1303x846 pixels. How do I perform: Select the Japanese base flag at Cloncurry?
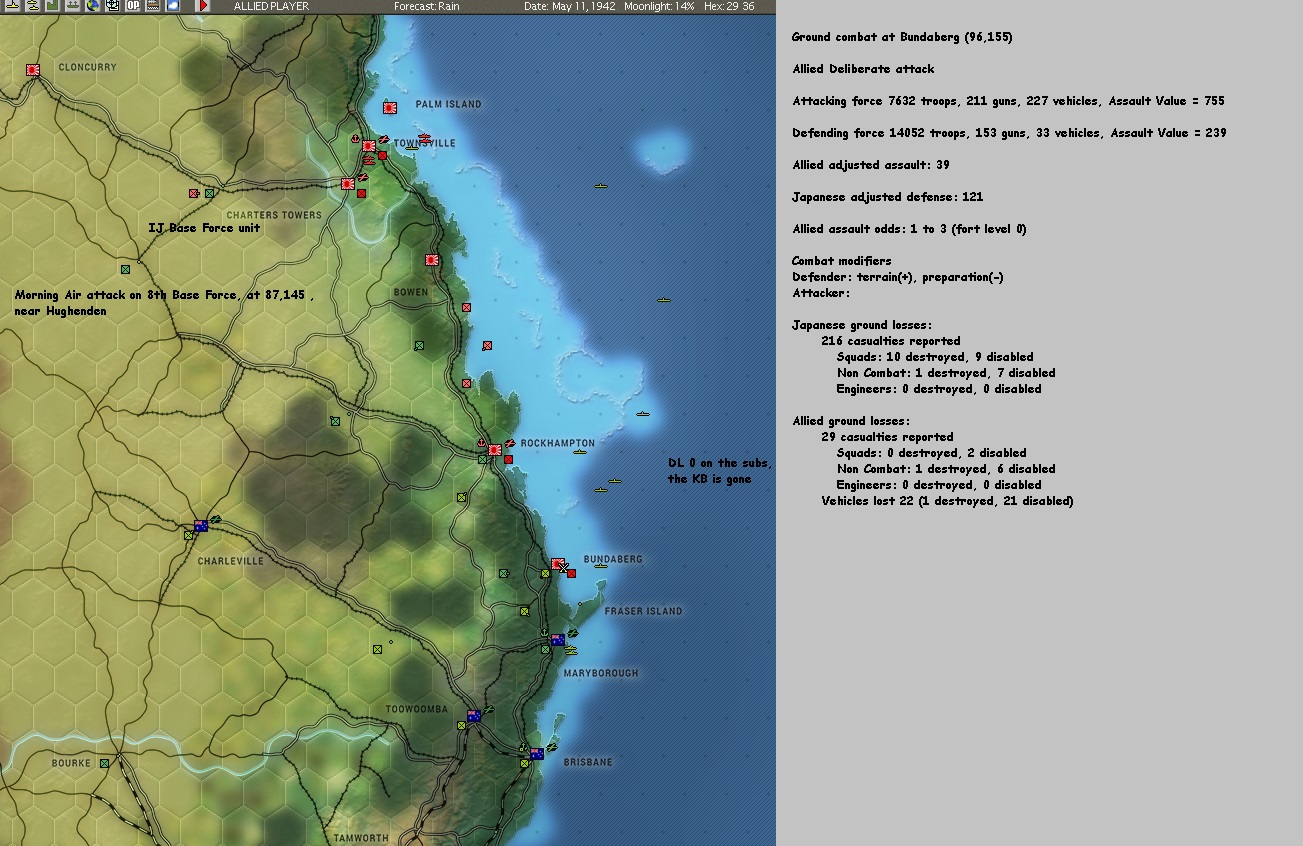[x=32, y=70]
